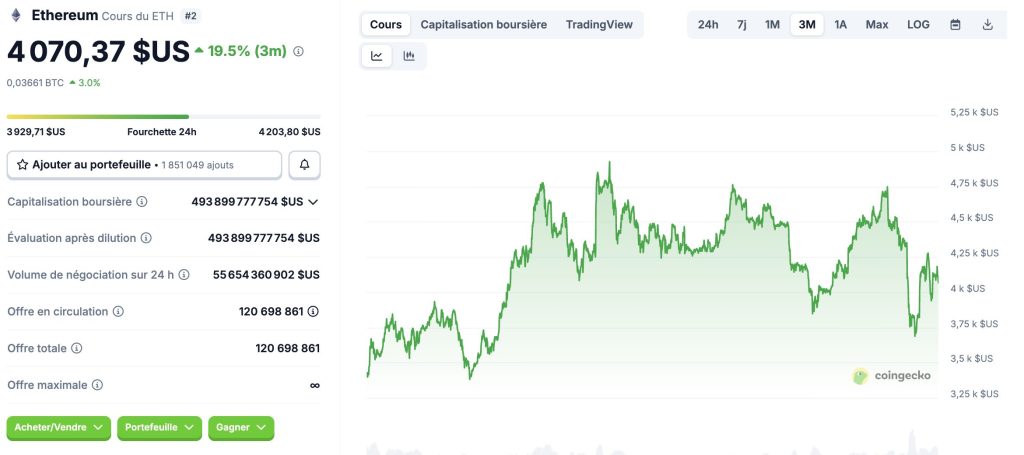Select the line chart view icon
1024x455 pixels.
coord(377,56)
